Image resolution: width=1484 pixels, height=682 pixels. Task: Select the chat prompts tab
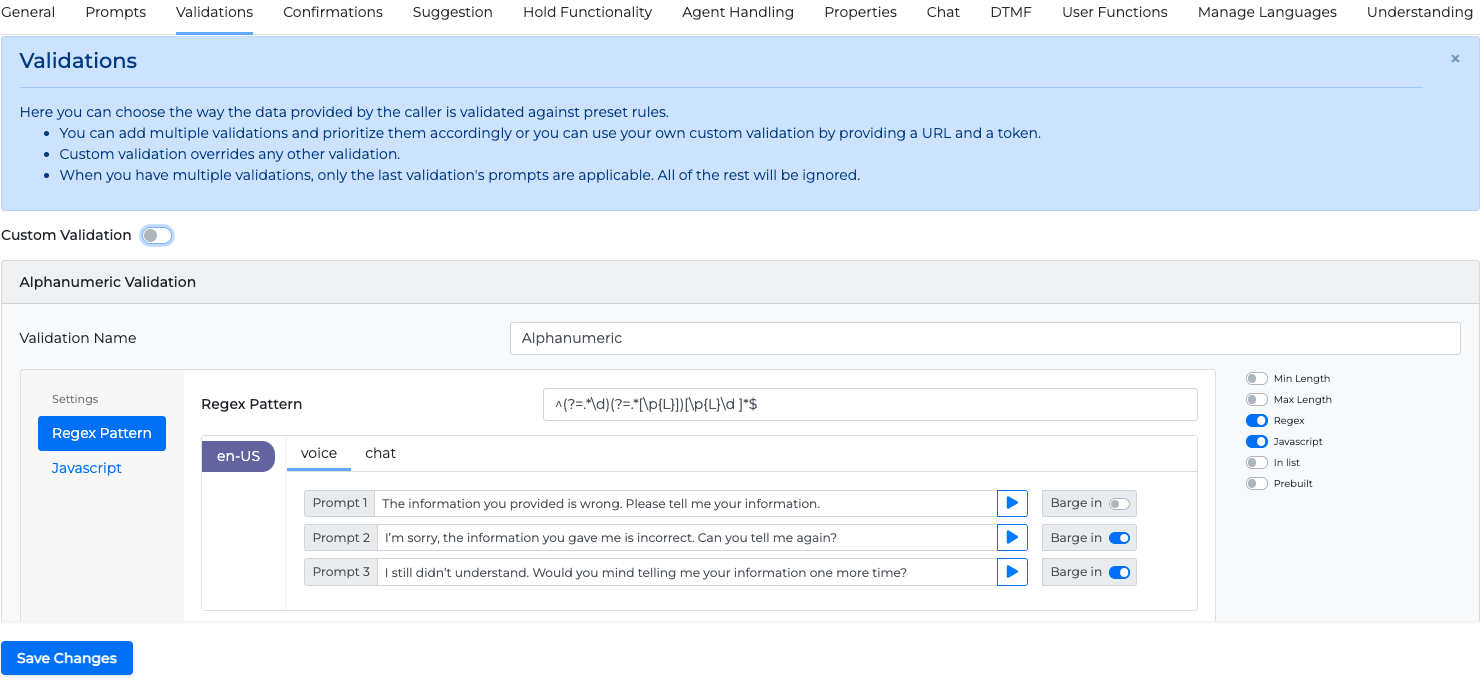380,454
